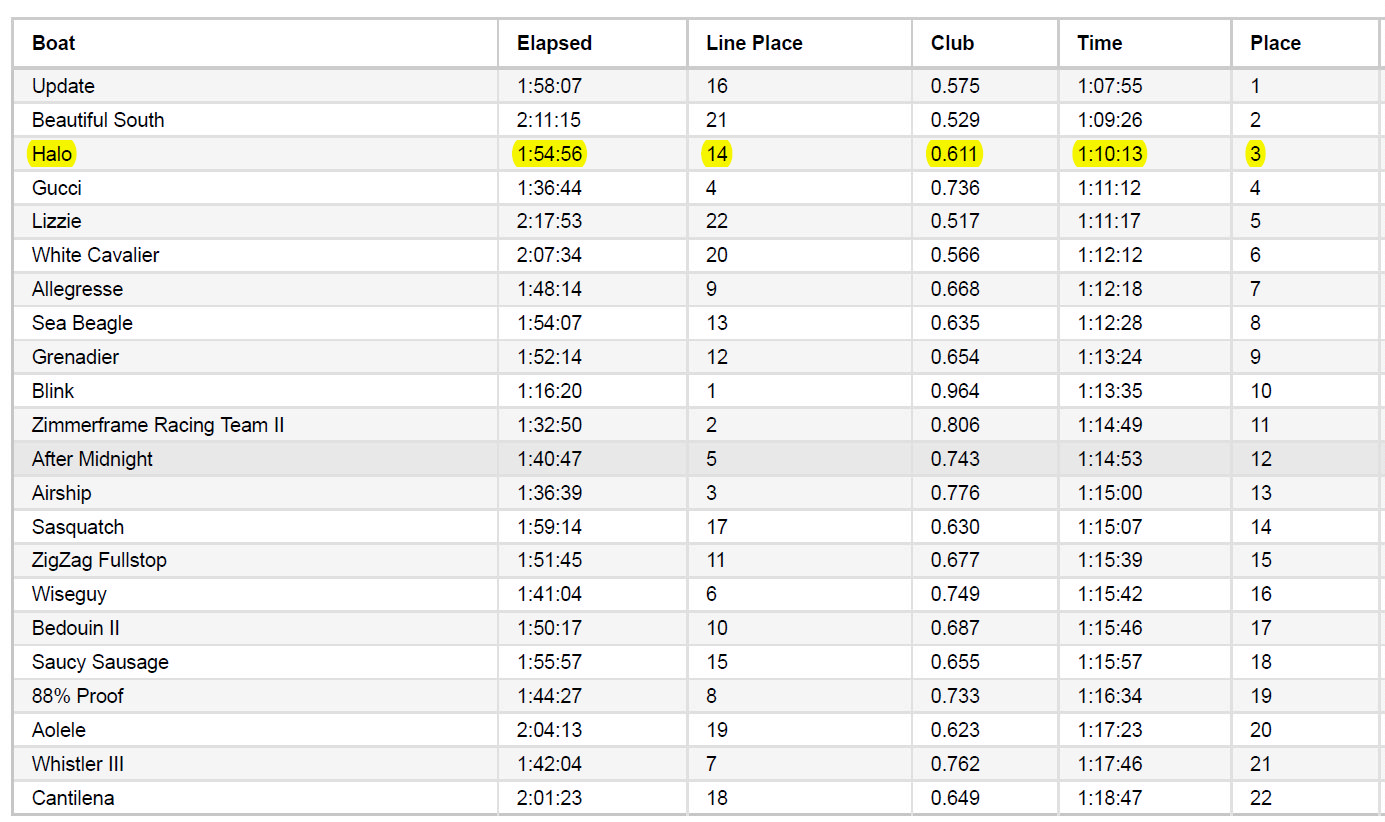Click Halo's highlighted corrected time 1:10:13

click(1109, 154)
